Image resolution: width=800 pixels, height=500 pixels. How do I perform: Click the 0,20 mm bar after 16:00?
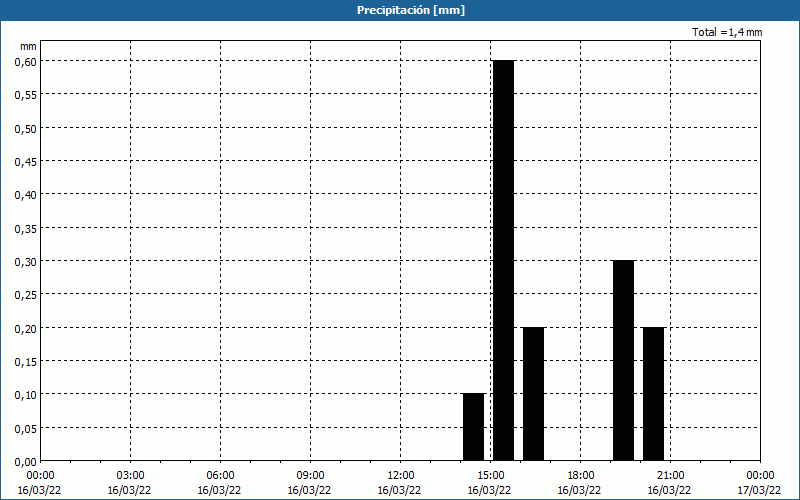pyautogui.click(x=534, y=394)
